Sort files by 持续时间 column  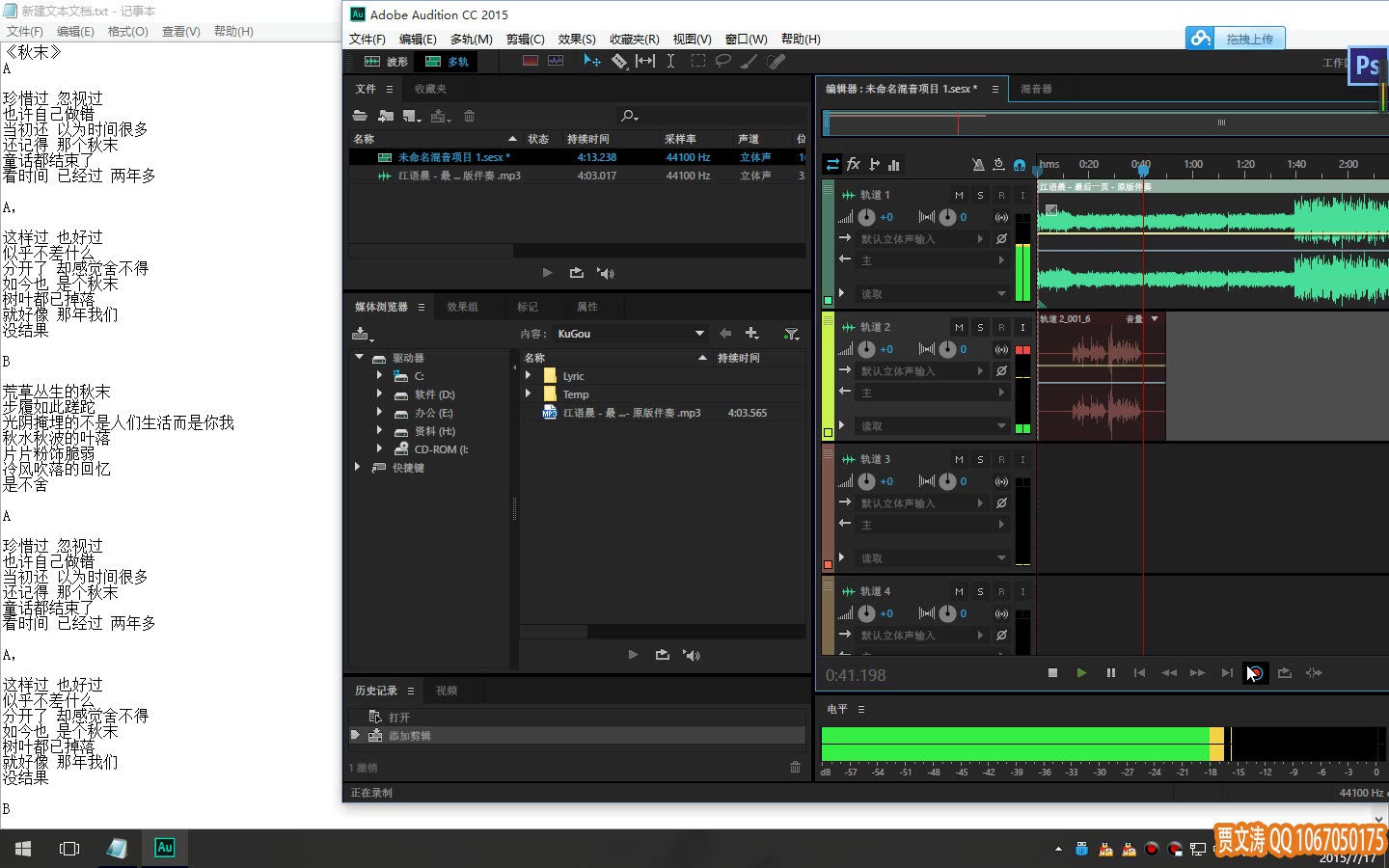[x=588, y=139]
